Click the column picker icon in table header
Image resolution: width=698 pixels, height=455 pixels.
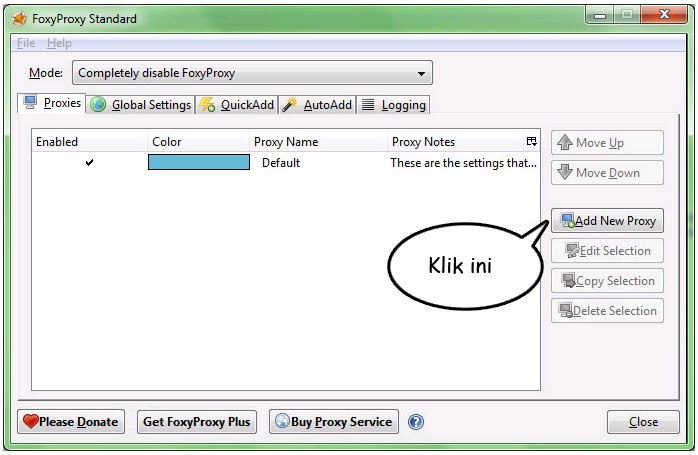(532, 142)
